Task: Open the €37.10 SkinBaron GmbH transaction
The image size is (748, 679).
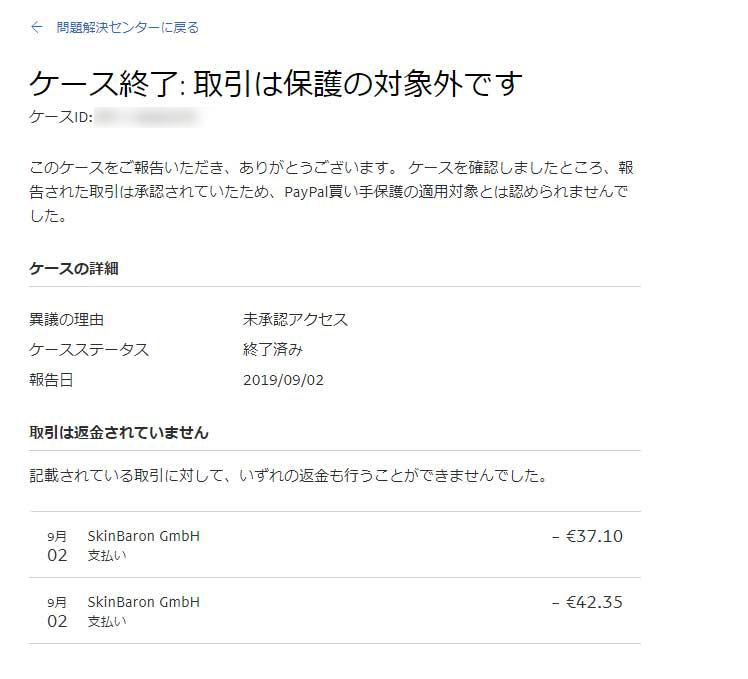Action: (x=334, y=545)
